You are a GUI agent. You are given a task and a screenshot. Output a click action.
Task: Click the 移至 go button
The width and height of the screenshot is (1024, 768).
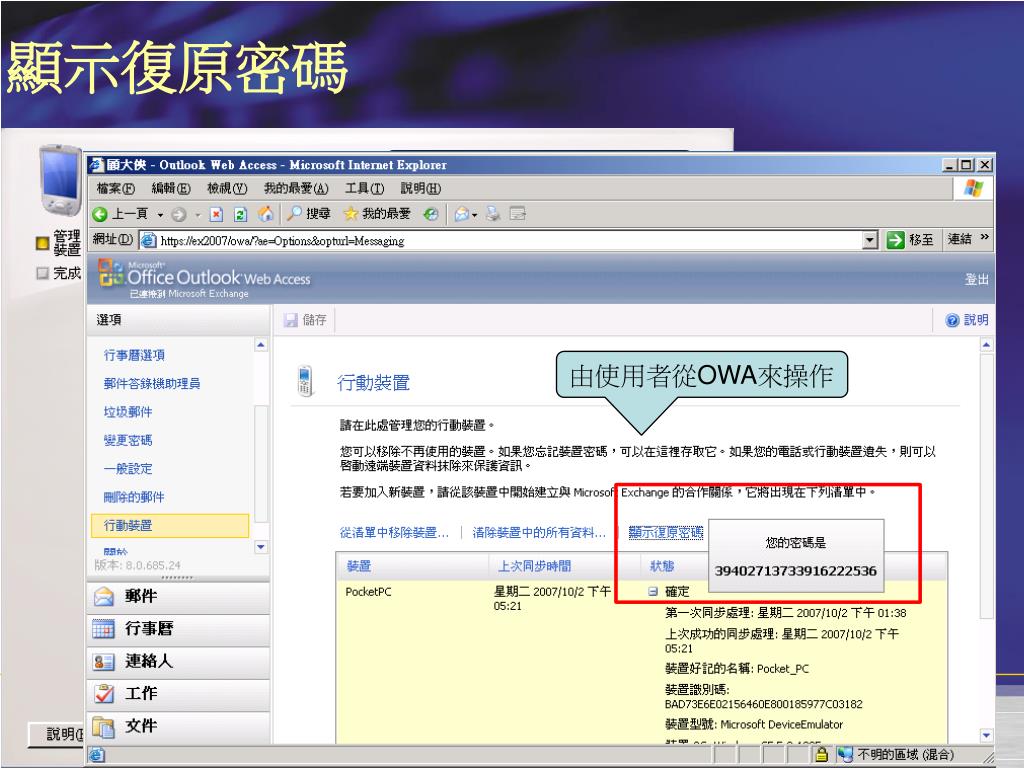910,240
